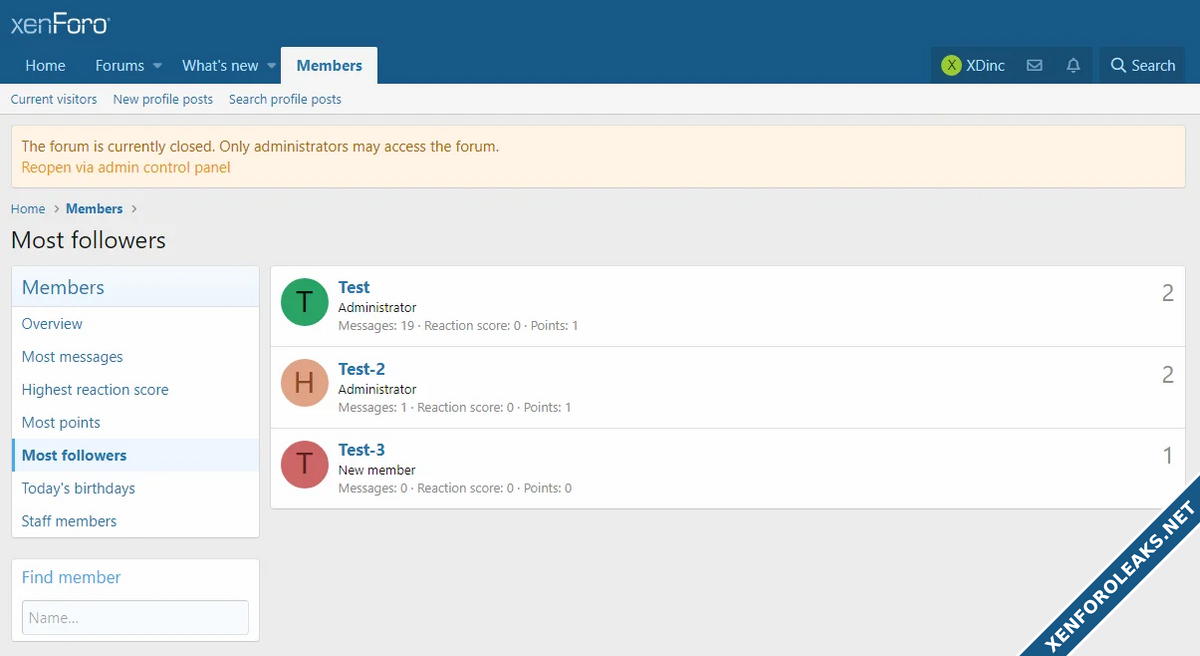Open Current visitors link
1200x656 pixels.
point(54,99)
